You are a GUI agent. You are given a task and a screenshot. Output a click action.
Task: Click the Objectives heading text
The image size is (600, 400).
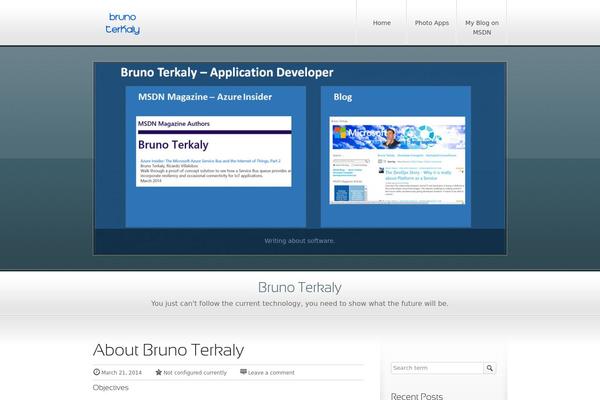point(111,387)
